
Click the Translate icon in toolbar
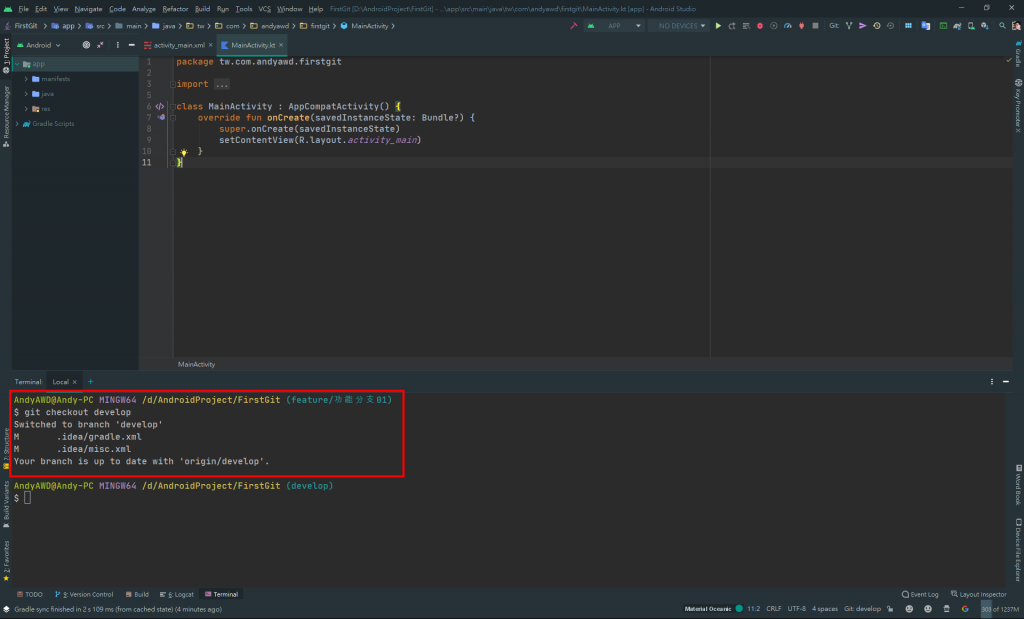[x=925, y=26]
